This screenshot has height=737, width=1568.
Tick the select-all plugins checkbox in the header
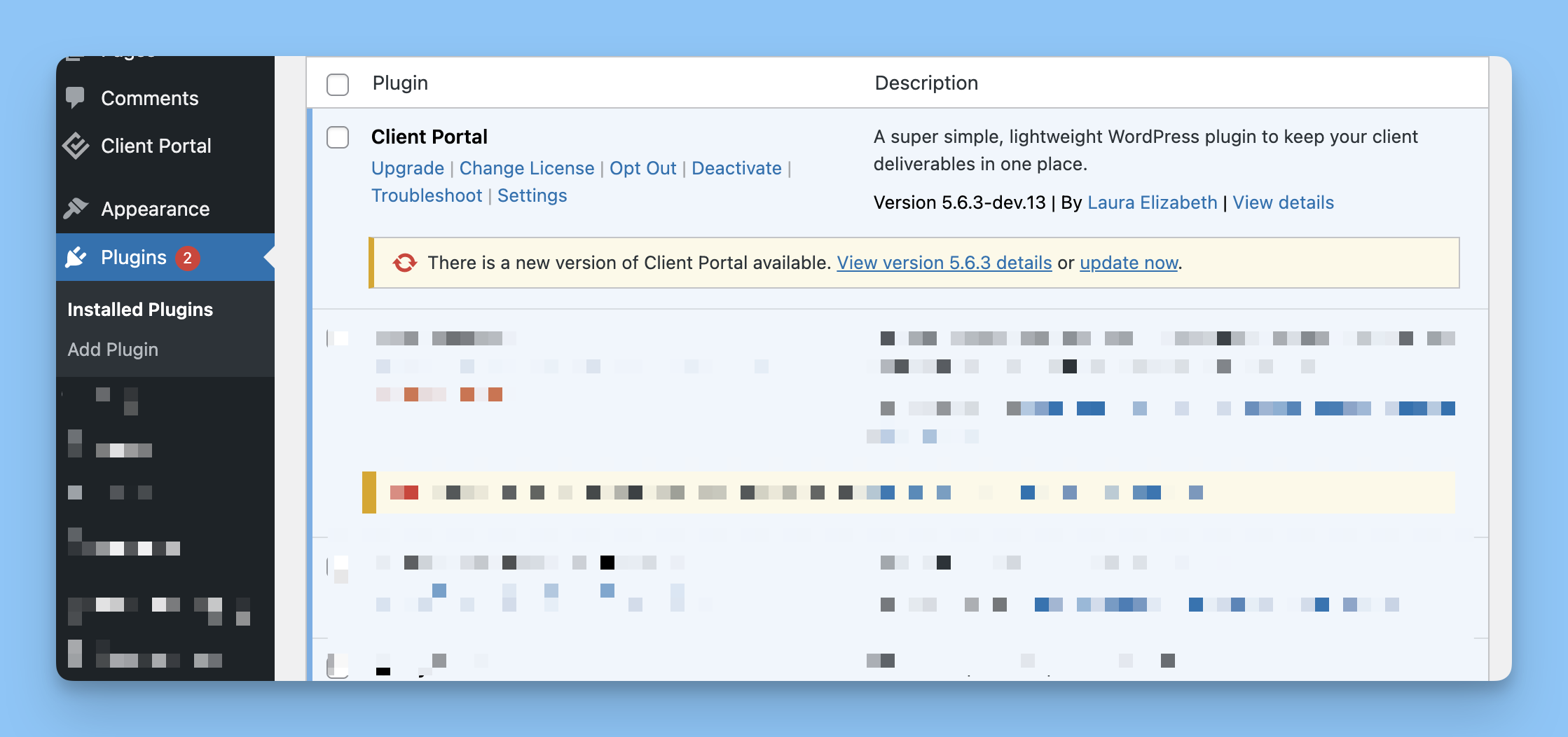point(338,84)
